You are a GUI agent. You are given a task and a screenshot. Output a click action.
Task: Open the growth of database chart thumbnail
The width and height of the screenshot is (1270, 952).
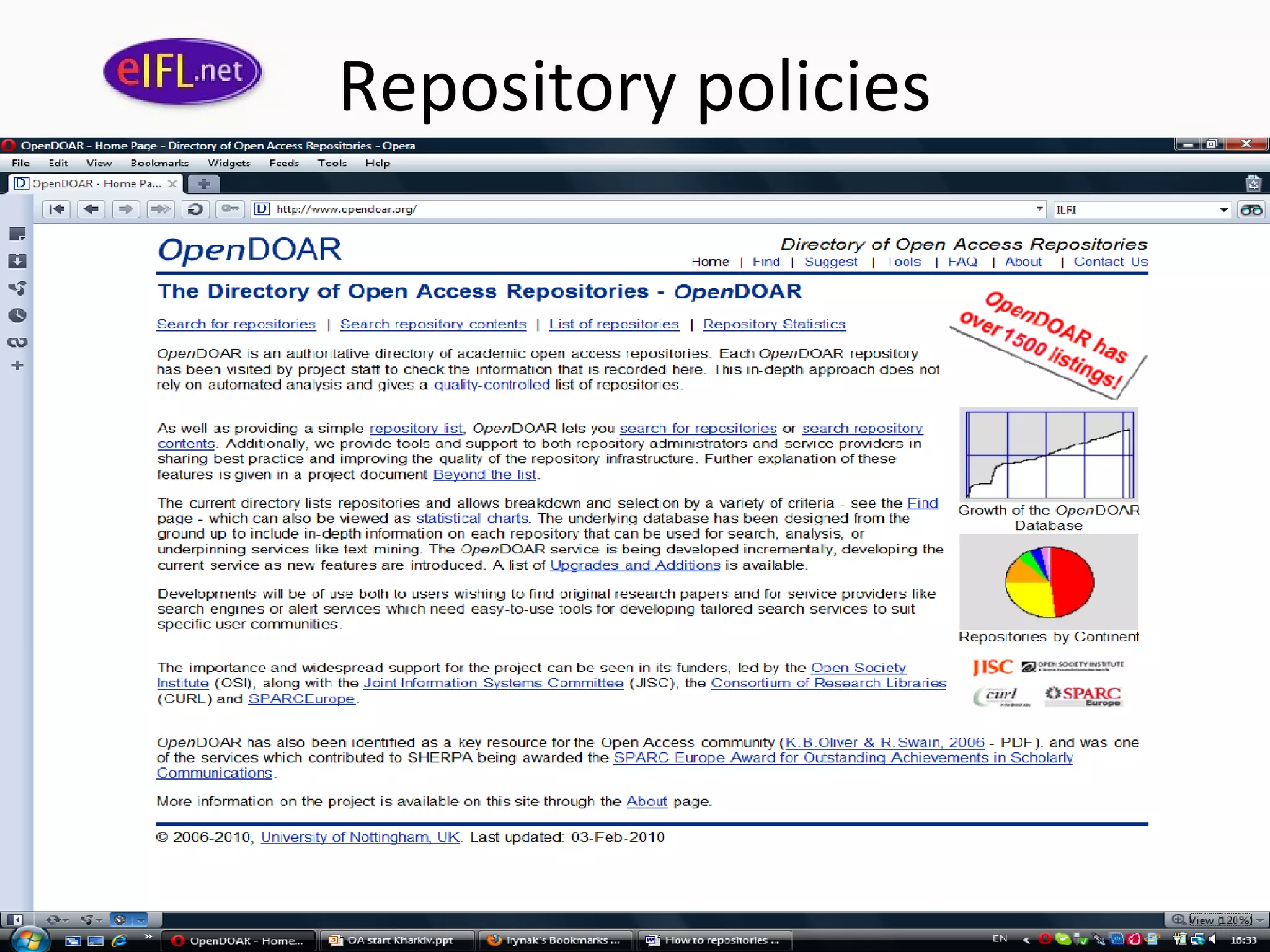[x=1049, y=454]
